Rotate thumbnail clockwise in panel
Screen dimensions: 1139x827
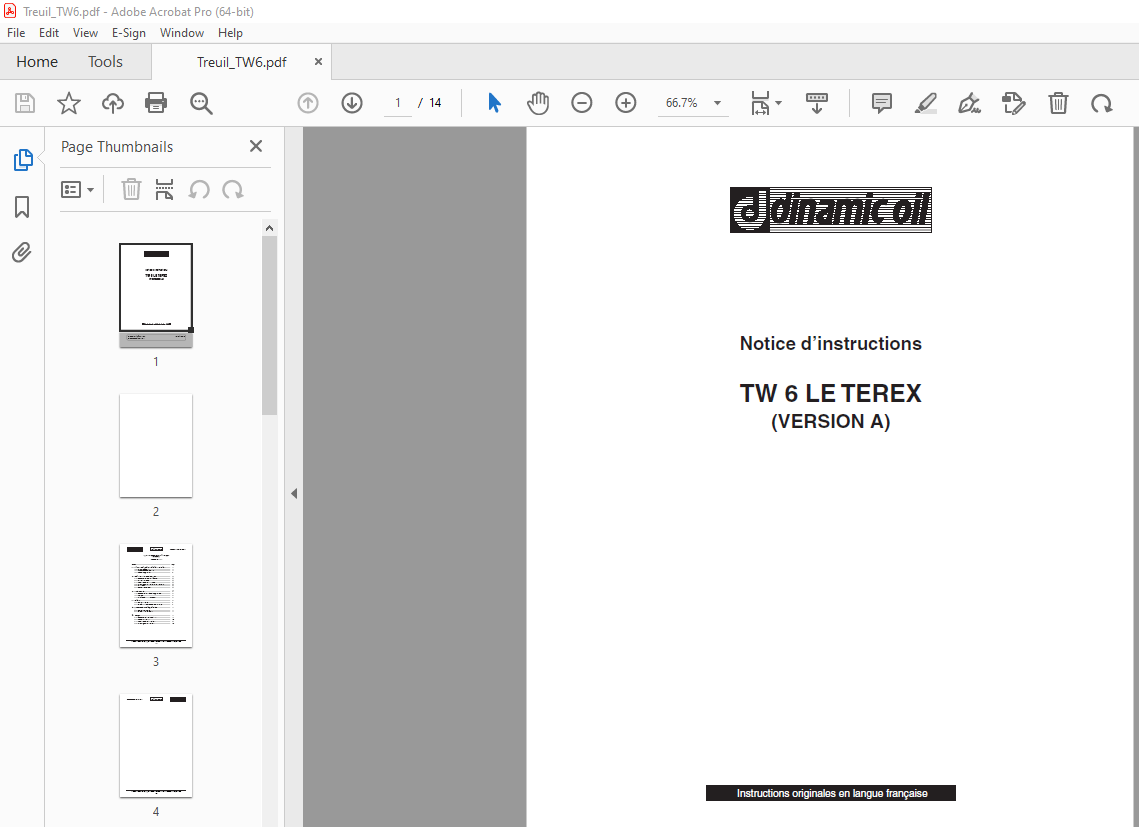[232, 190]
